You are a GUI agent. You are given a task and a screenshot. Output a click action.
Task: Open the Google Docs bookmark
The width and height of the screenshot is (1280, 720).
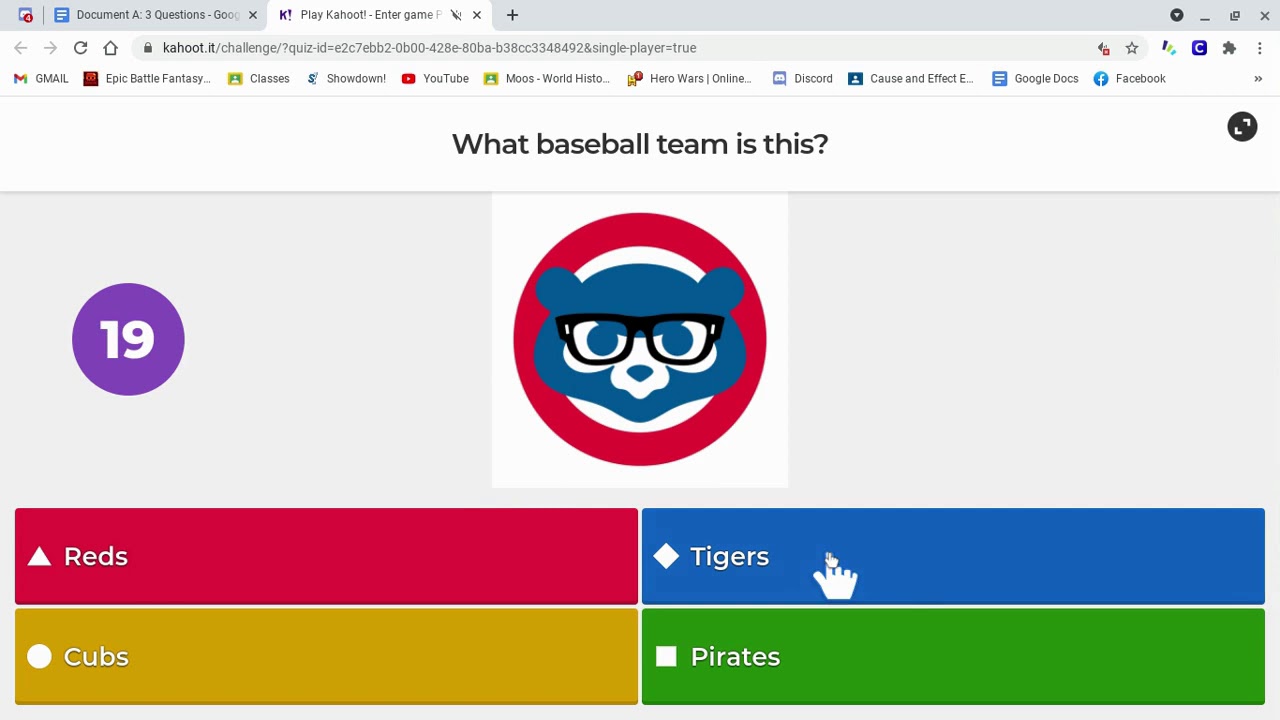pyautogui.click(x=1035, y=79)
